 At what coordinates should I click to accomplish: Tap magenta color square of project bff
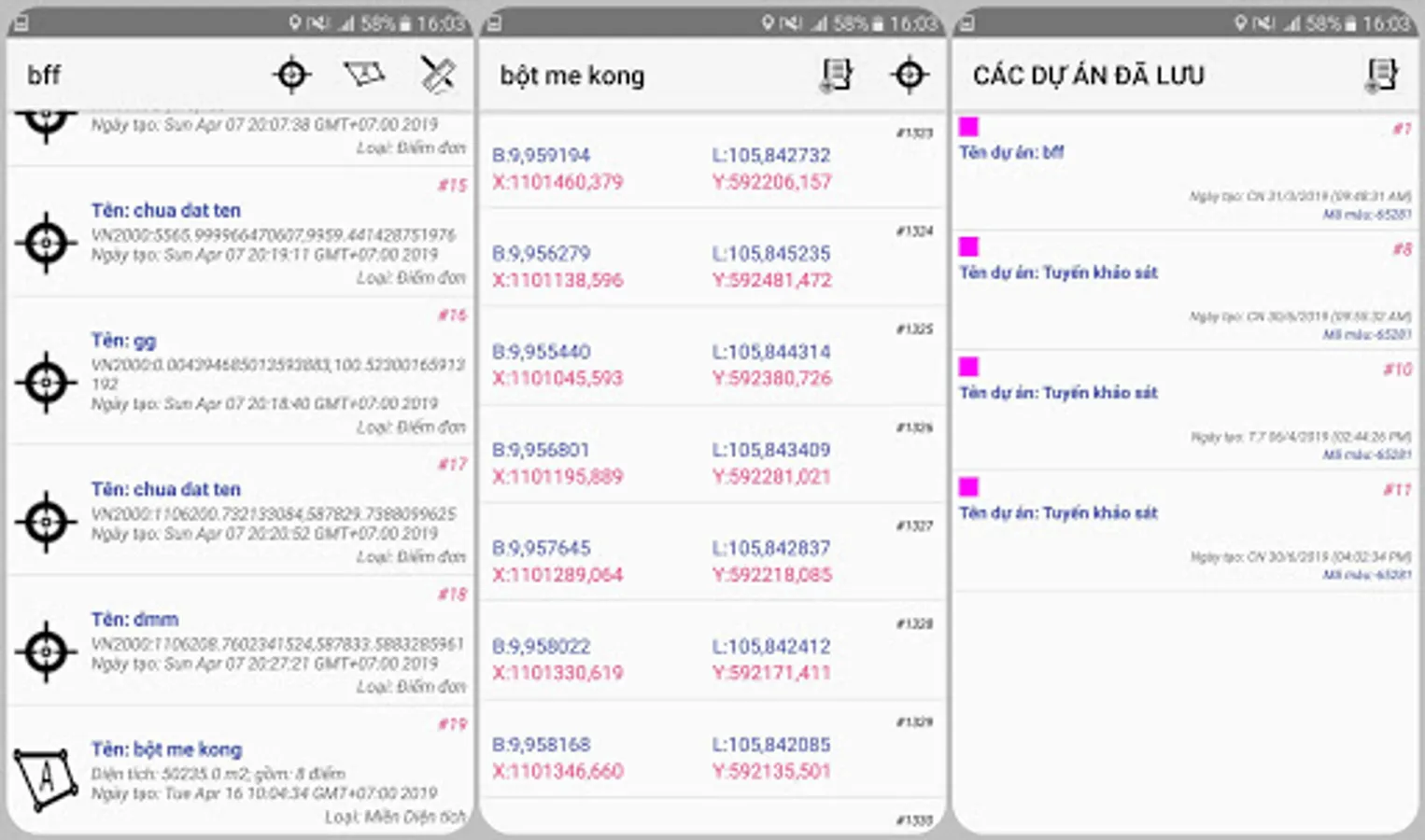968,126
